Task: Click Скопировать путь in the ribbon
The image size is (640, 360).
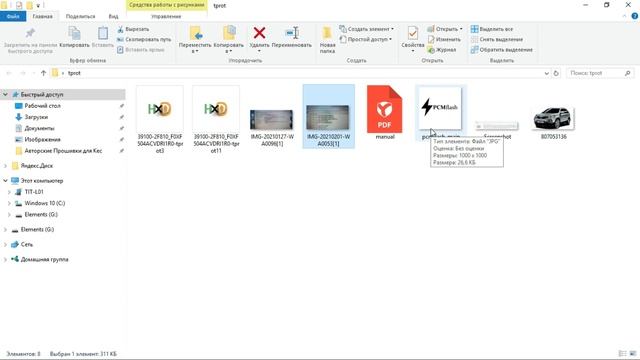Action: click(x=144, y=40)
